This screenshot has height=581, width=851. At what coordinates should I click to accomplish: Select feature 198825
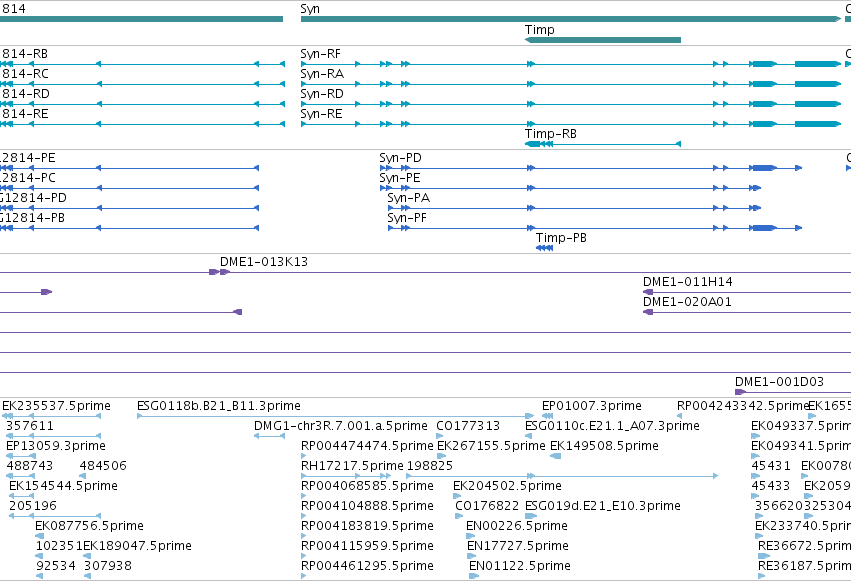point(430,466)
